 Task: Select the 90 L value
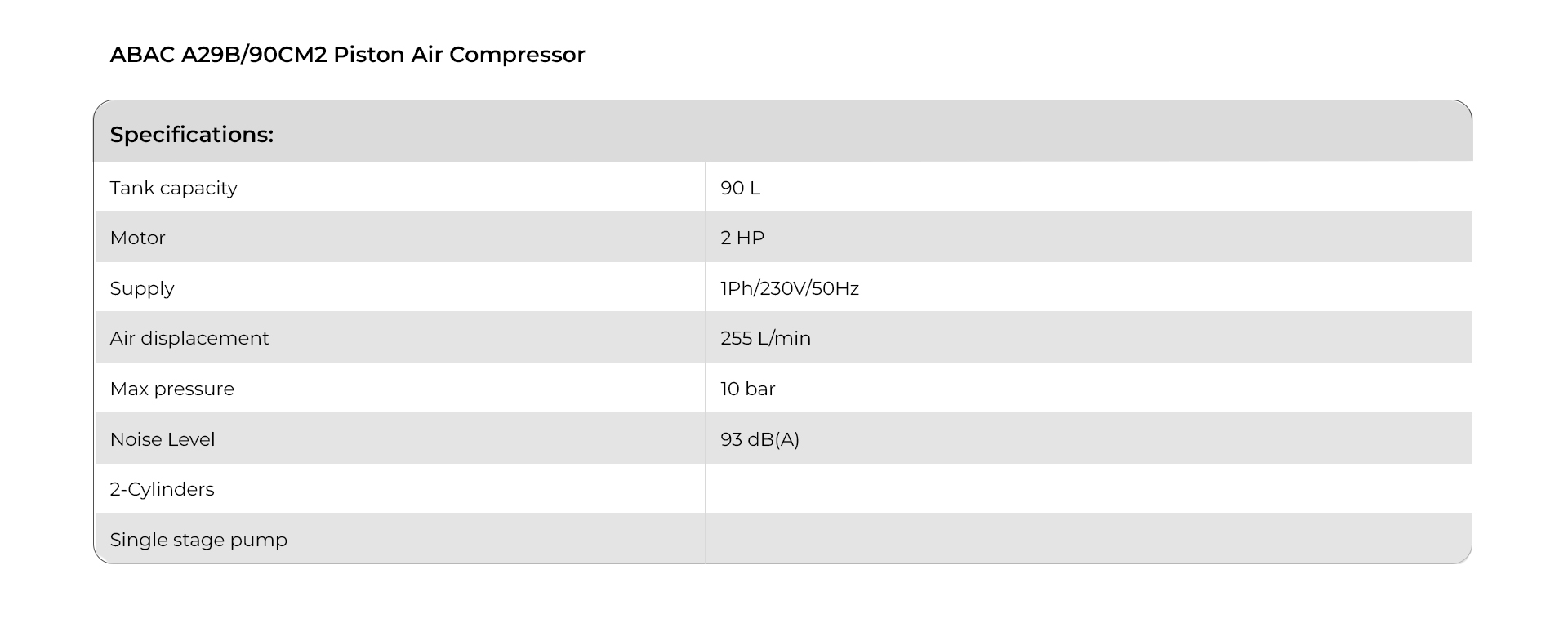pyautogui.click(x=740, y=188)
